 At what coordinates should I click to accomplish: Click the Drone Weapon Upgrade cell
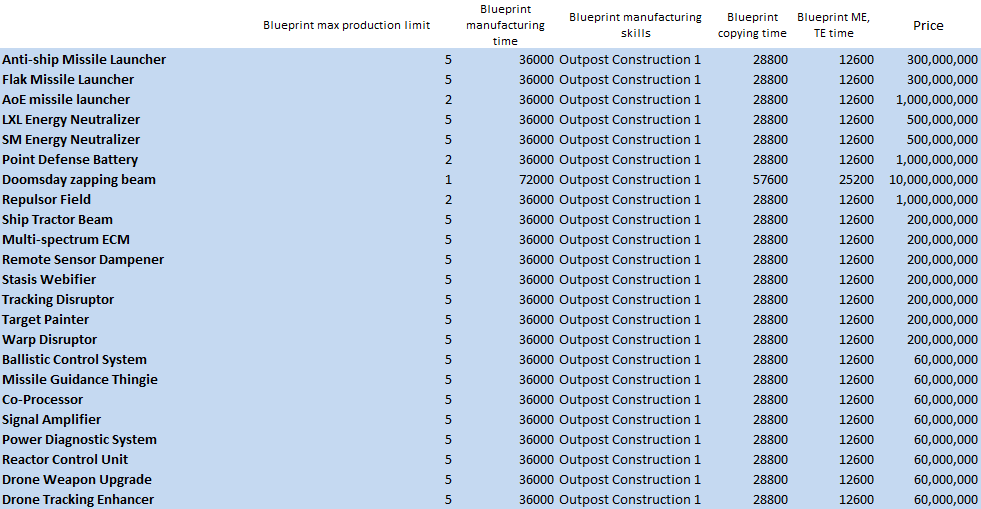click(76, 480)
